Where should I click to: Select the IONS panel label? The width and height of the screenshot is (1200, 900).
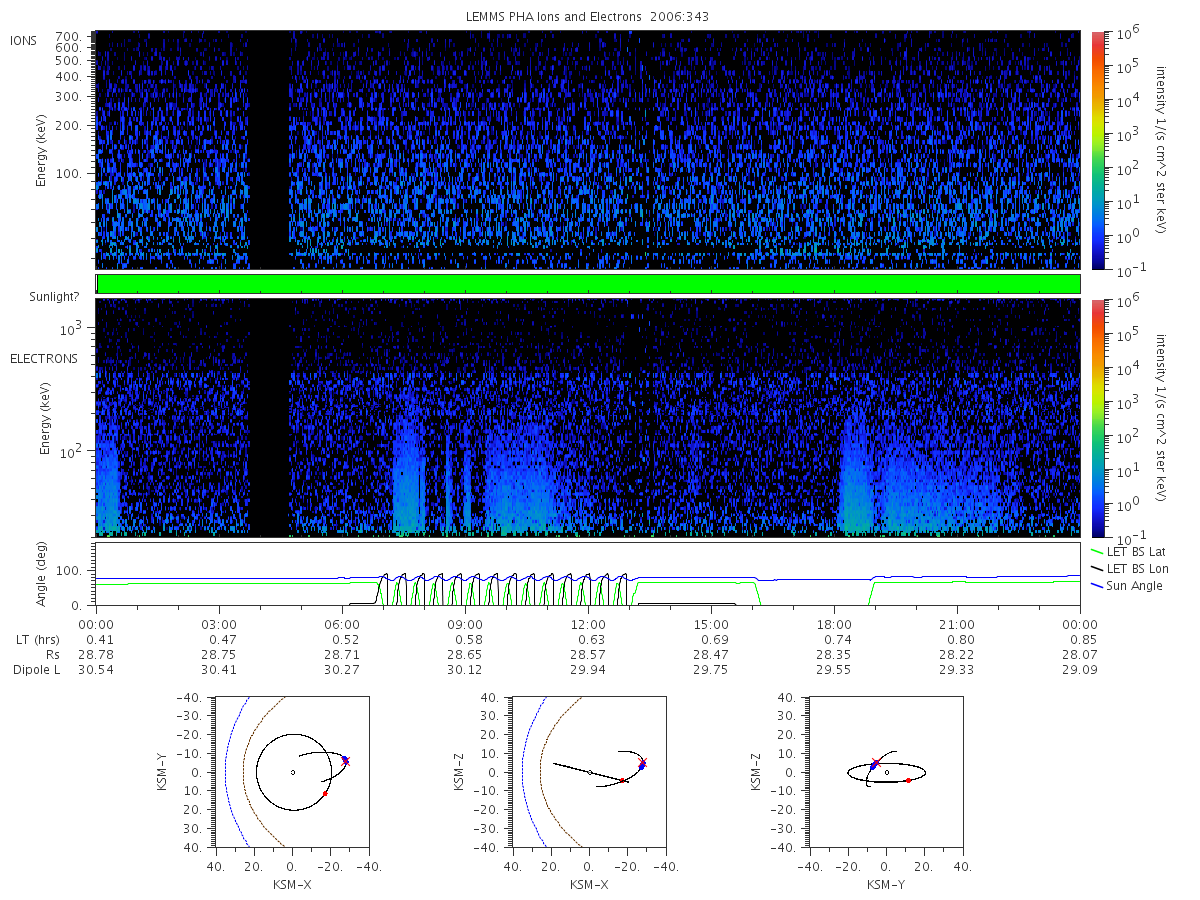pyautogui.click(x=24, y=40)
